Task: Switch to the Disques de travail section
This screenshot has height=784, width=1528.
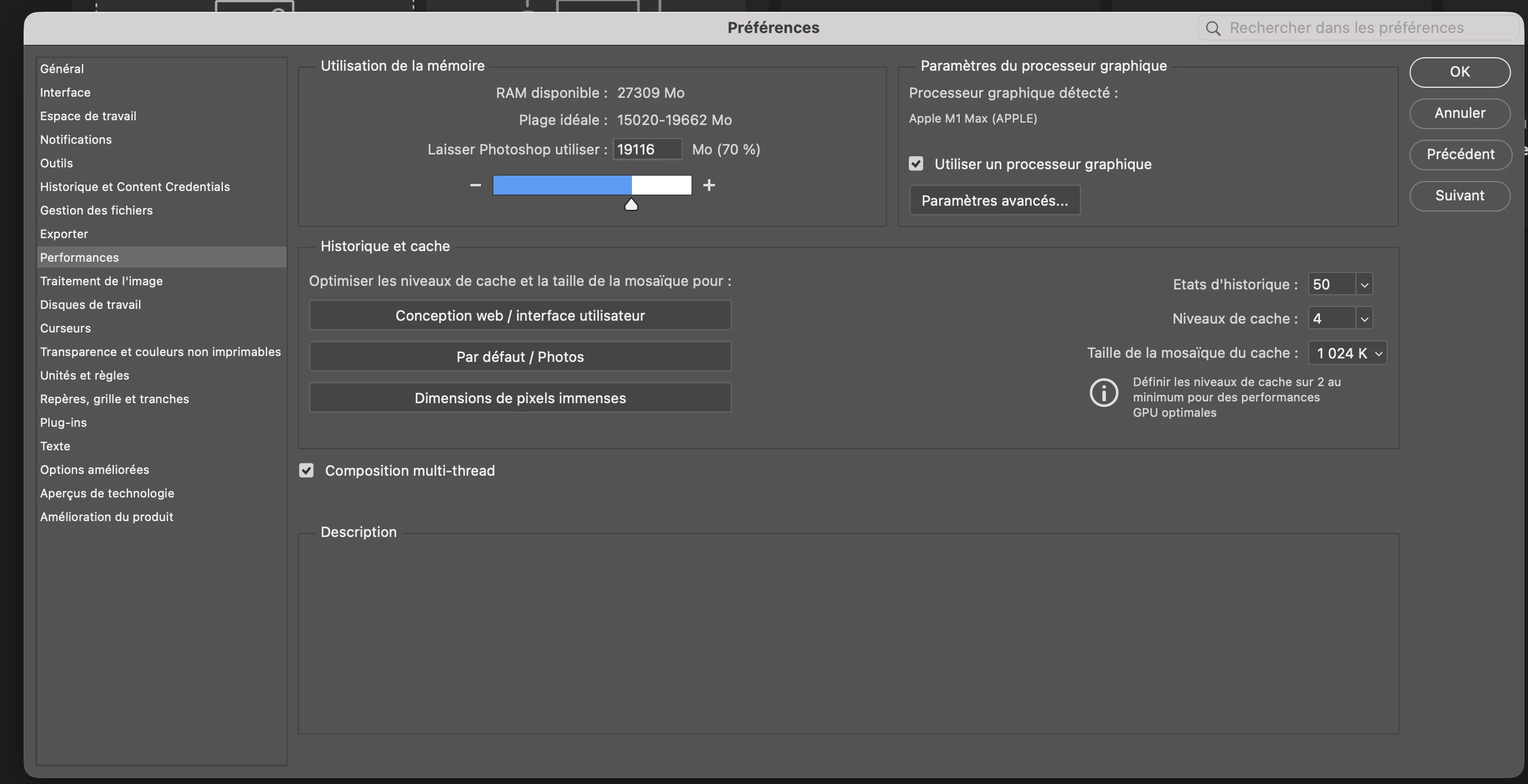Action: tap(90, 305)
